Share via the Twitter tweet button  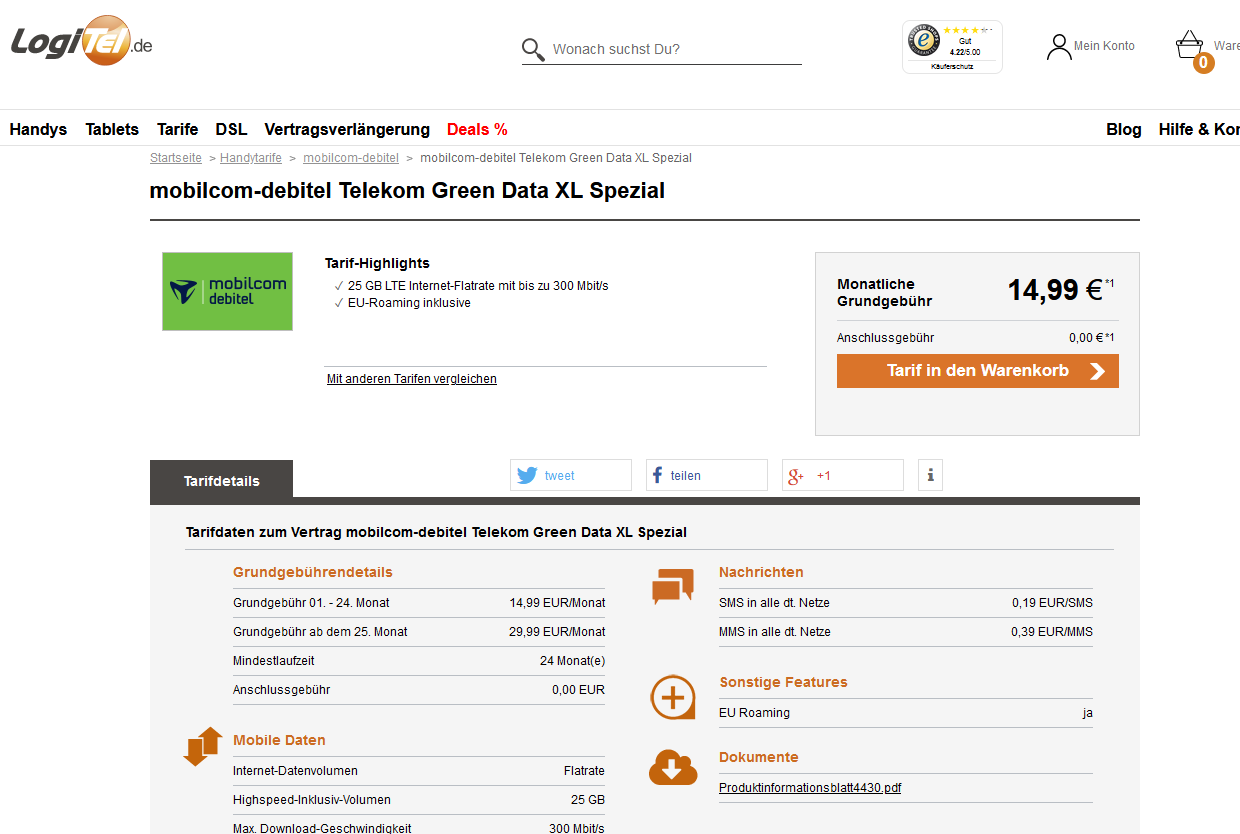(x=570, y=475)
